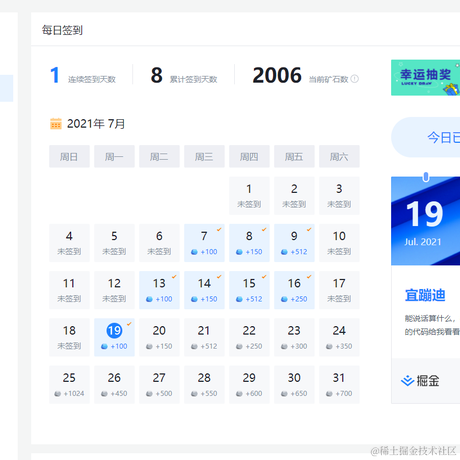
Task: Click the 2021年 7月 month label
Action: (96, 124)
